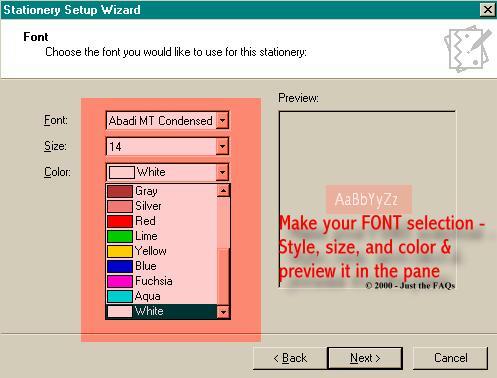Screen dimensions: 497x378
Task: Choose Red from the color list
Action: point(161,221)
